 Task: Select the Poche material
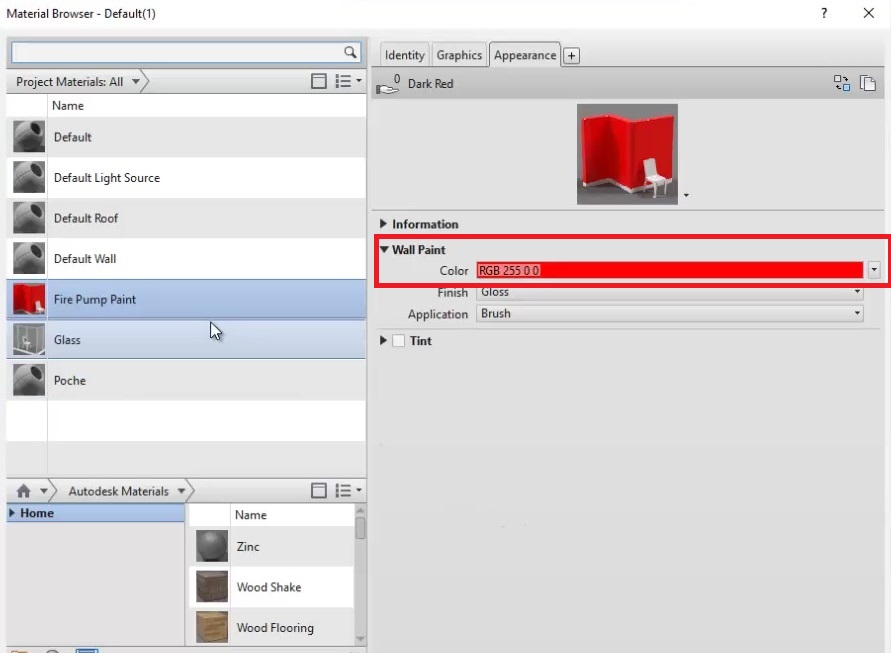point(186,380)
